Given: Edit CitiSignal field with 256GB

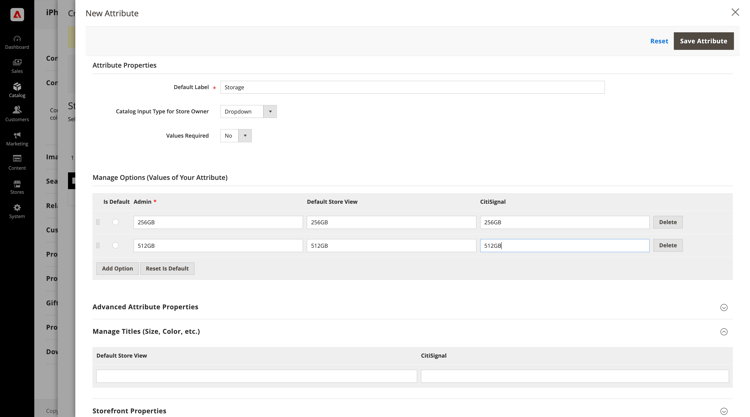Looking at the screenshot, I should [564, 222].
